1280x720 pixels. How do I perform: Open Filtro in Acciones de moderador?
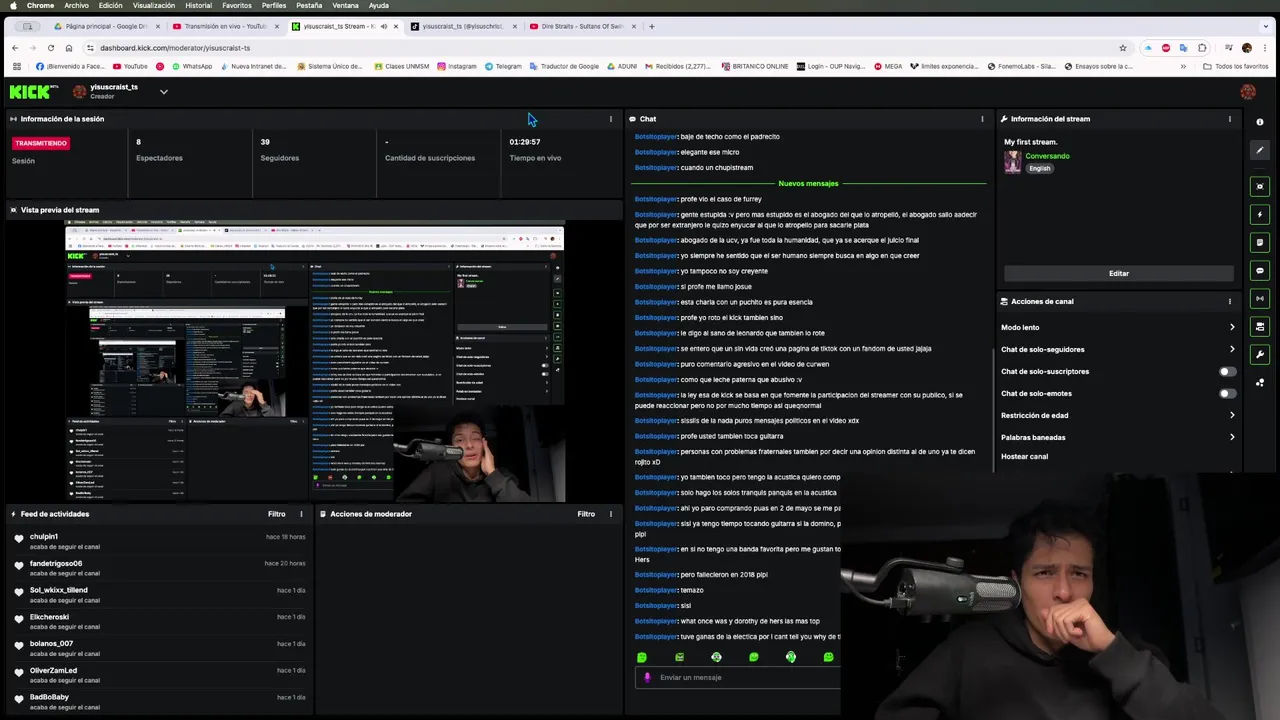pyautogui.click(x=587, y=514)
